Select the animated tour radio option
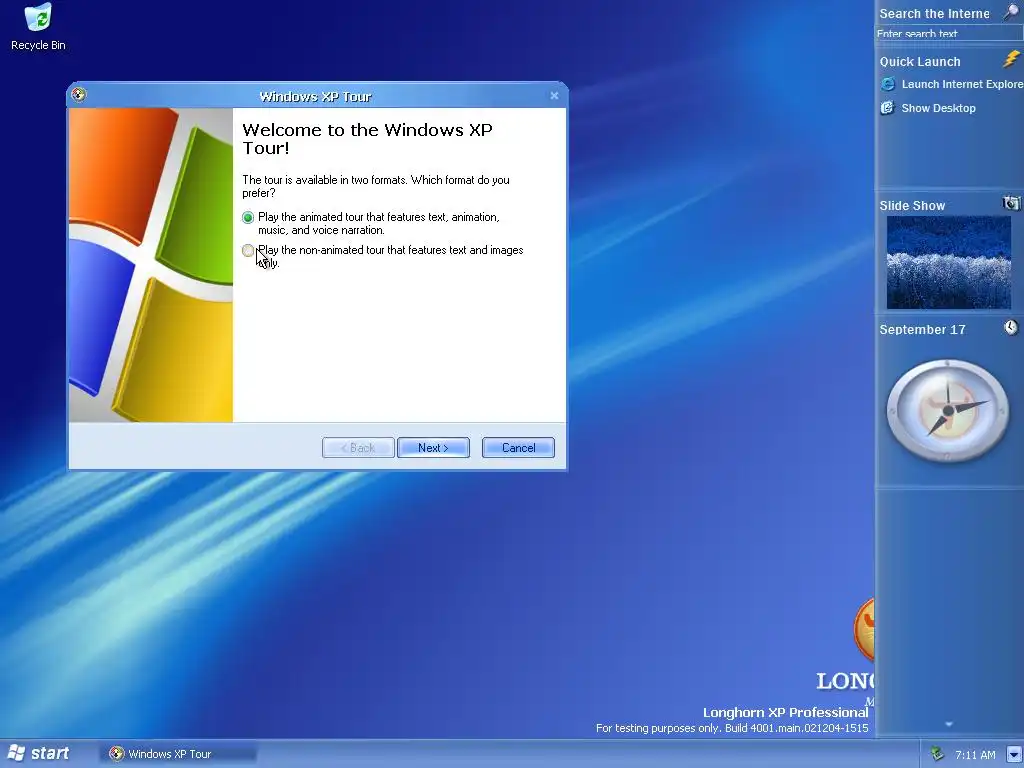The height and width of the screenshot is (768, 1024). (x=248, y=217)
